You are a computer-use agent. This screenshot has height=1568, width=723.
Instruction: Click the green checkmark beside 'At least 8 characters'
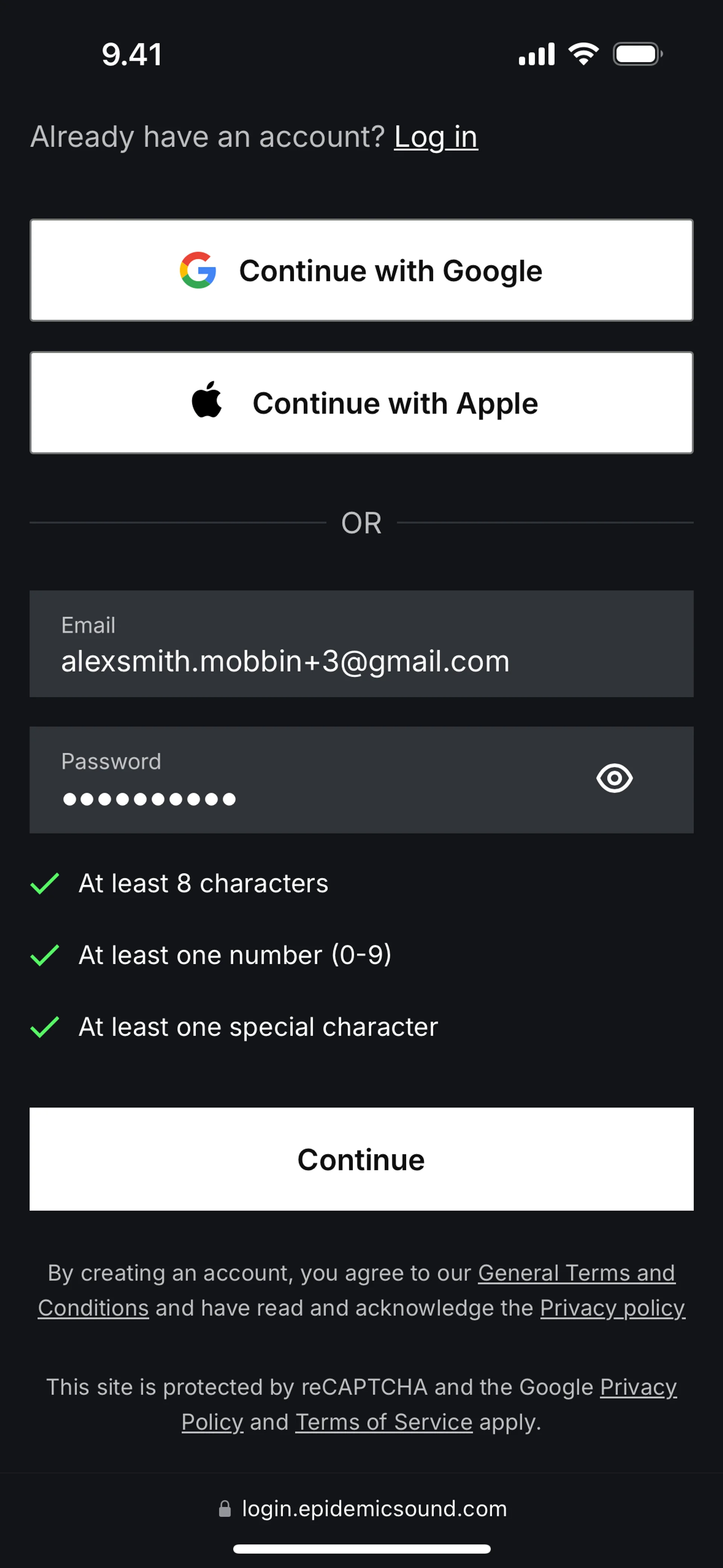[44, 883]
